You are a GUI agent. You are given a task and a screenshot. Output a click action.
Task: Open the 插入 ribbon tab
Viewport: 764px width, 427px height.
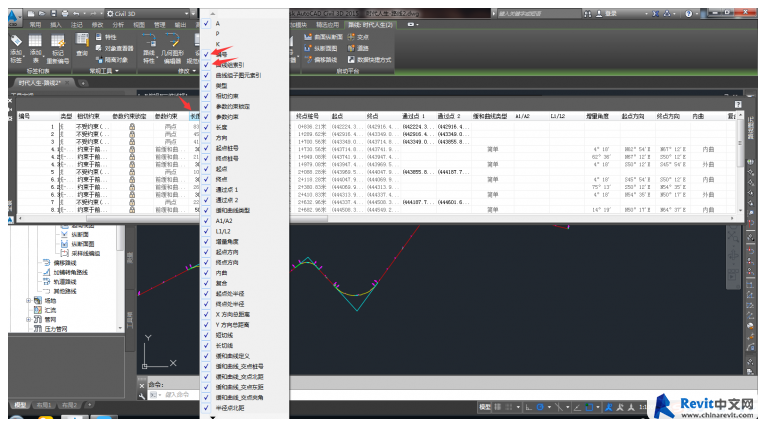pos(56,25)
